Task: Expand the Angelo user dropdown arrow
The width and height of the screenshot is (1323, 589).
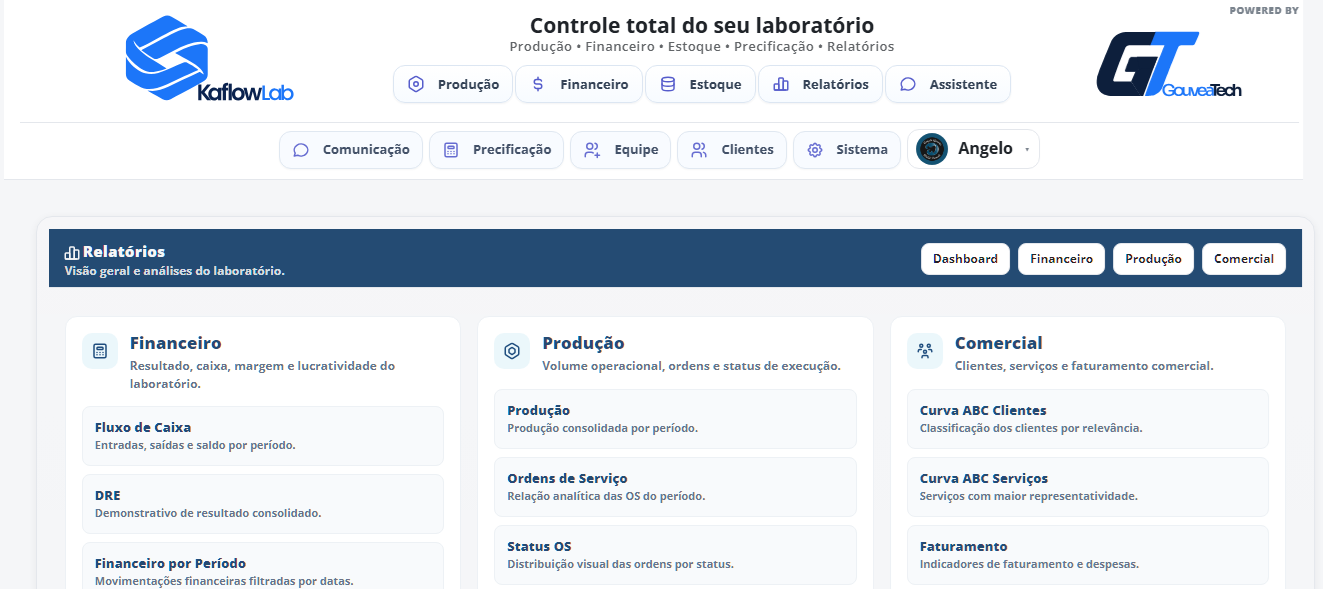Action: coord(1027,150)
